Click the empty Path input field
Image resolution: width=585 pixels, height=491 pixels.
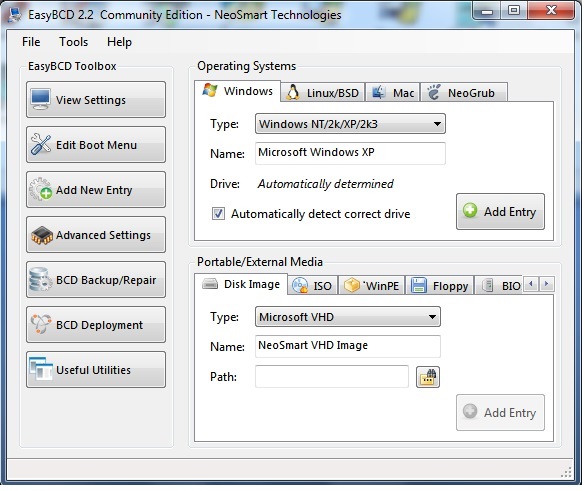[x=332, y=376]
